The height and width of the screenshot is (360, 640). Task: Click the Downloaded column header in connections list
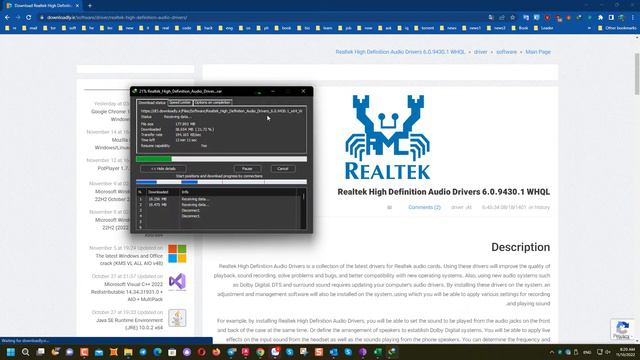(162, 192)
